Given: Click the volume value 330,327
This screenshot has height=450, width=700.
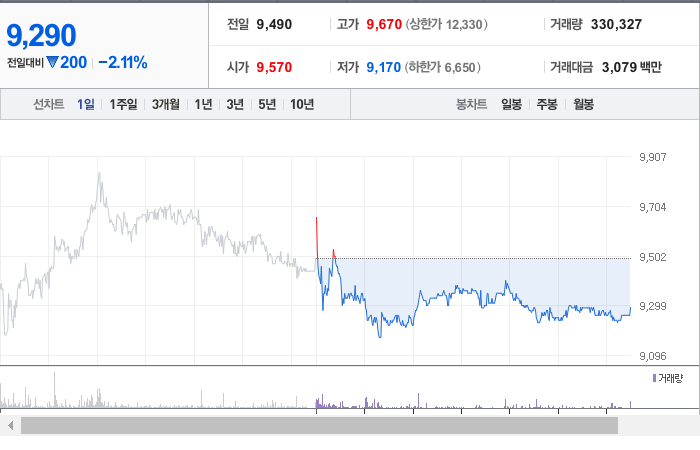Looking at the screenshot, I should point(617,24).
